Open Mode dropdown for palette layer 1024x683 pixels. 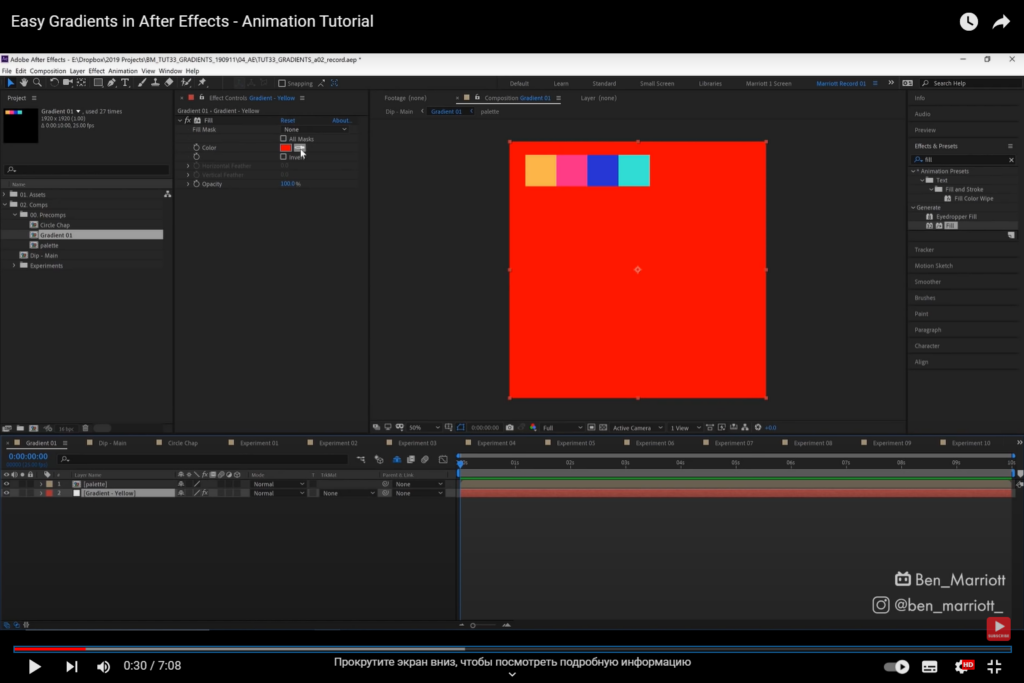tap(279, 484)
